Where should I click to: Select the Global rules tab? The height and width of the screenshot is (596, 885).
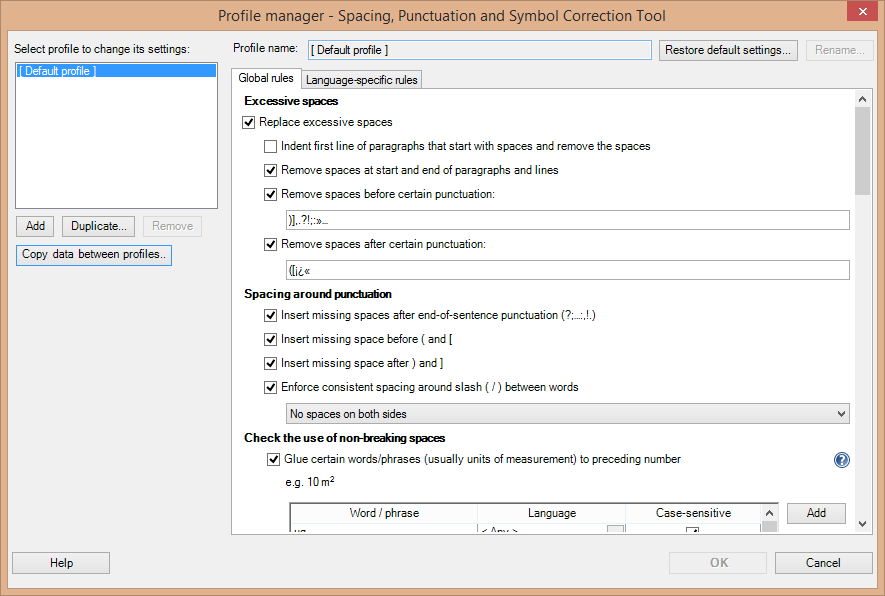(266, 79)
